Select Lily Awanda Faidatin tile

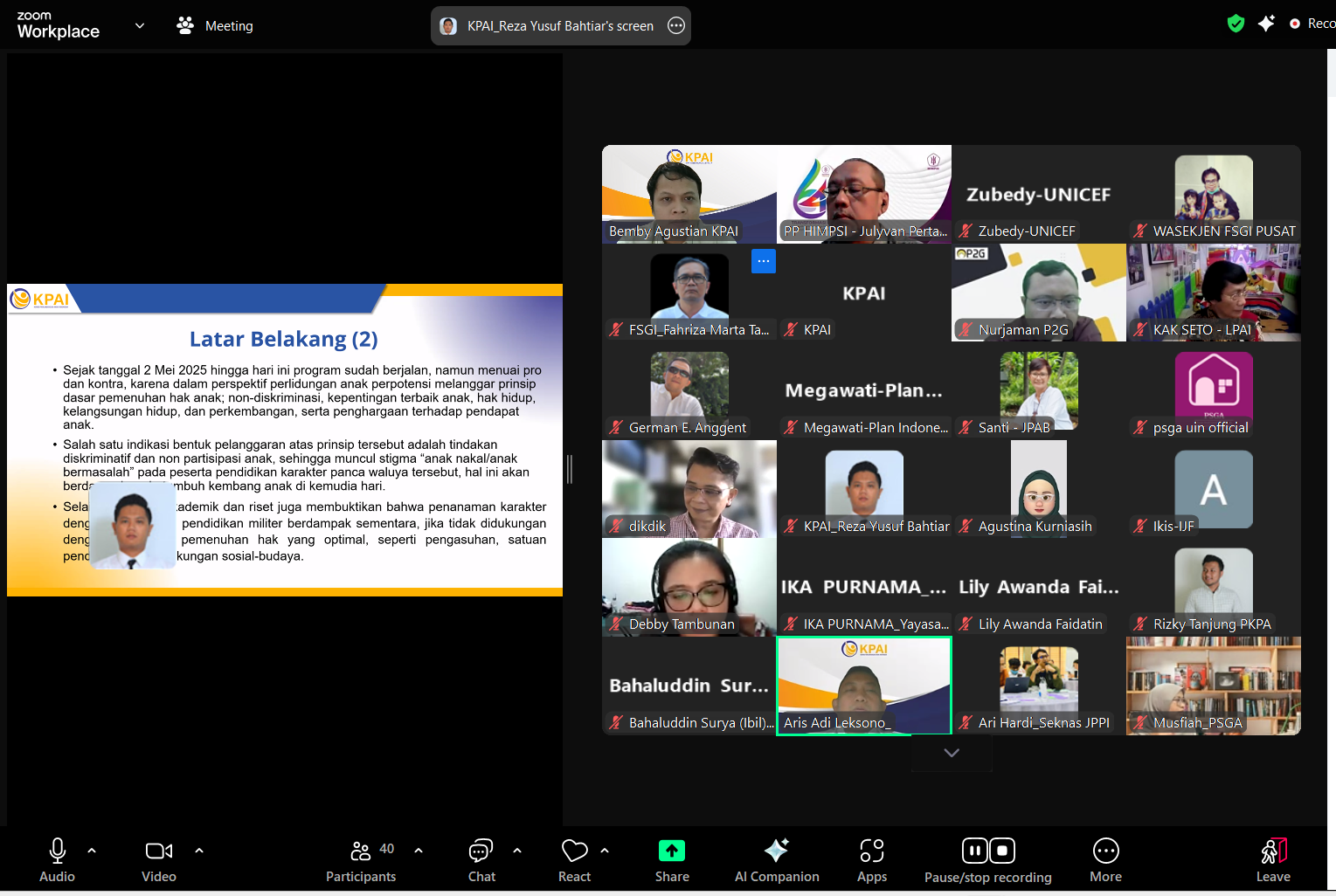pos(1039,587)
